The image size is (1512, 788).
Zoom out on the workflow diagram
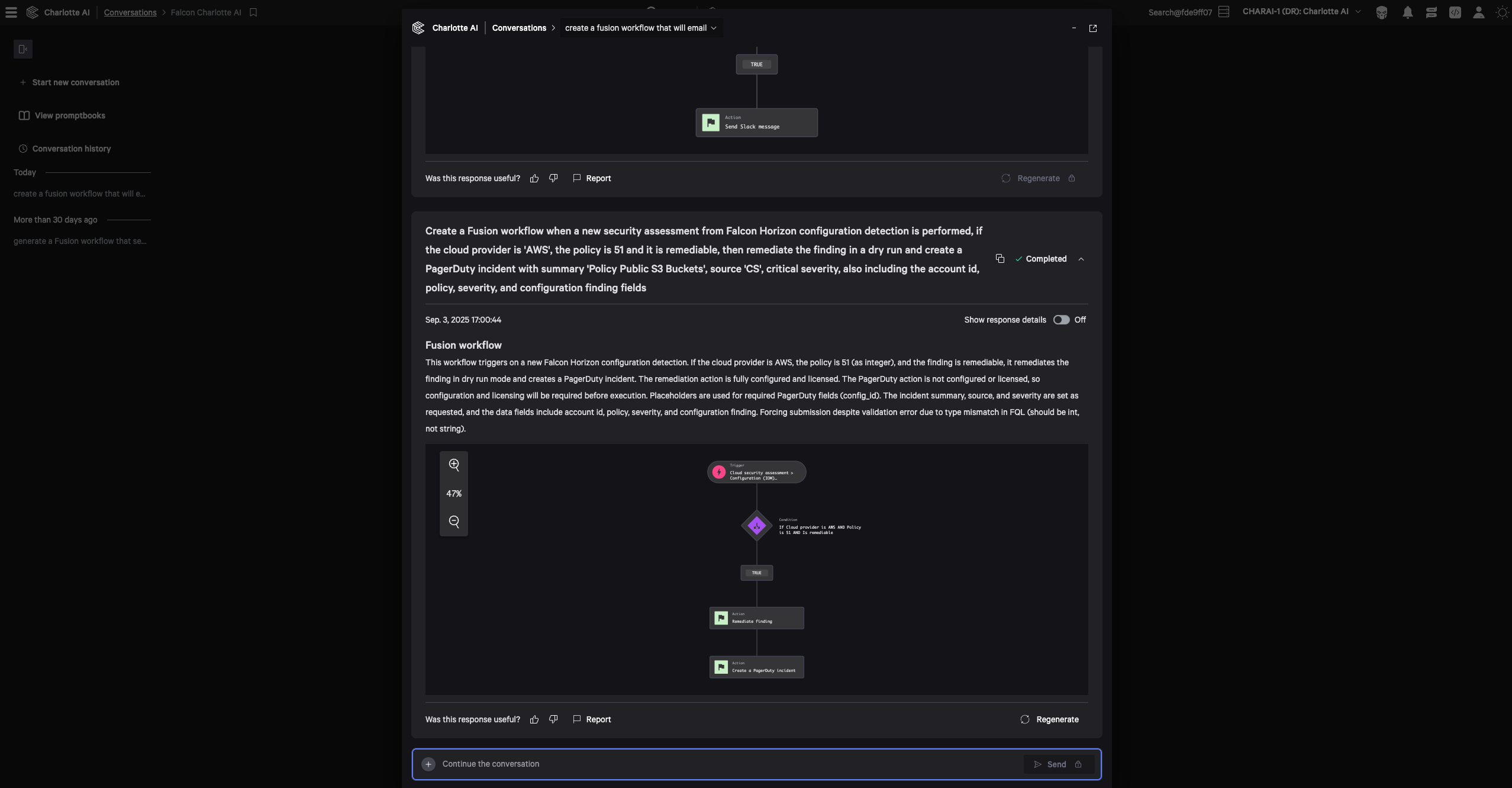click(454, 522)
